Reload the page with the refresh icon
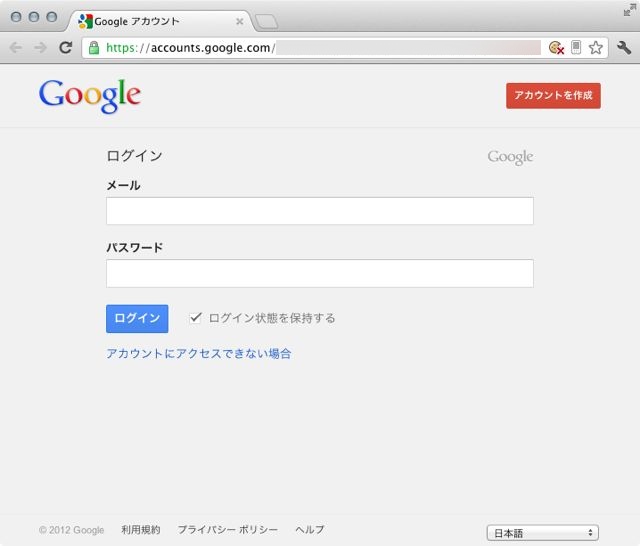The width and height of the screenshot is (640, 546). (65, 48)
